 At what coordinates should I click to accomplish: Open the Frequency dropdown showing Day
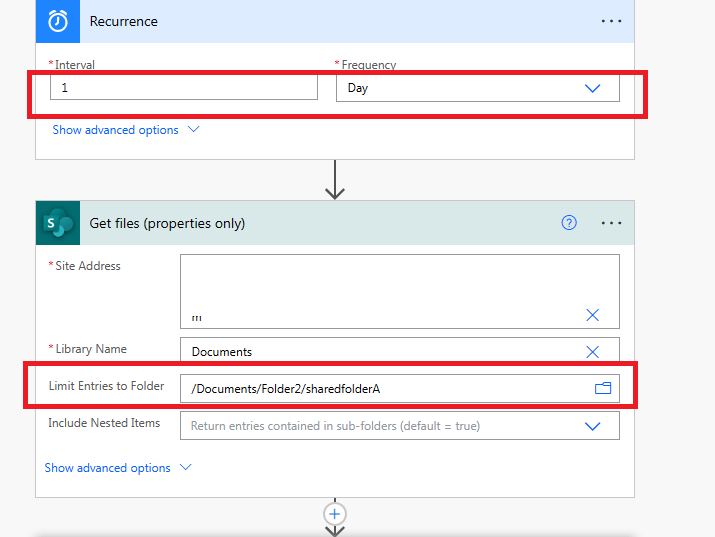477,88
